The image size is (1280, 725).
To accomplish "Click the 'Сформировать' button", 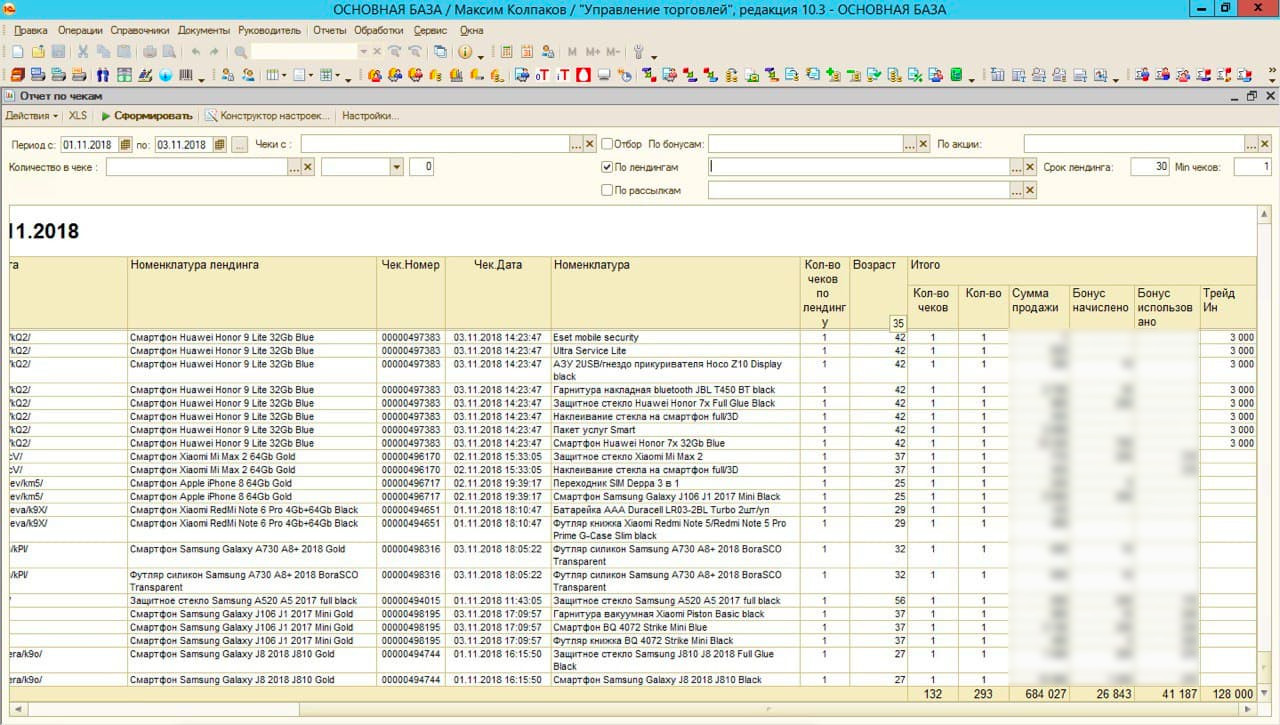I will 147,116.
